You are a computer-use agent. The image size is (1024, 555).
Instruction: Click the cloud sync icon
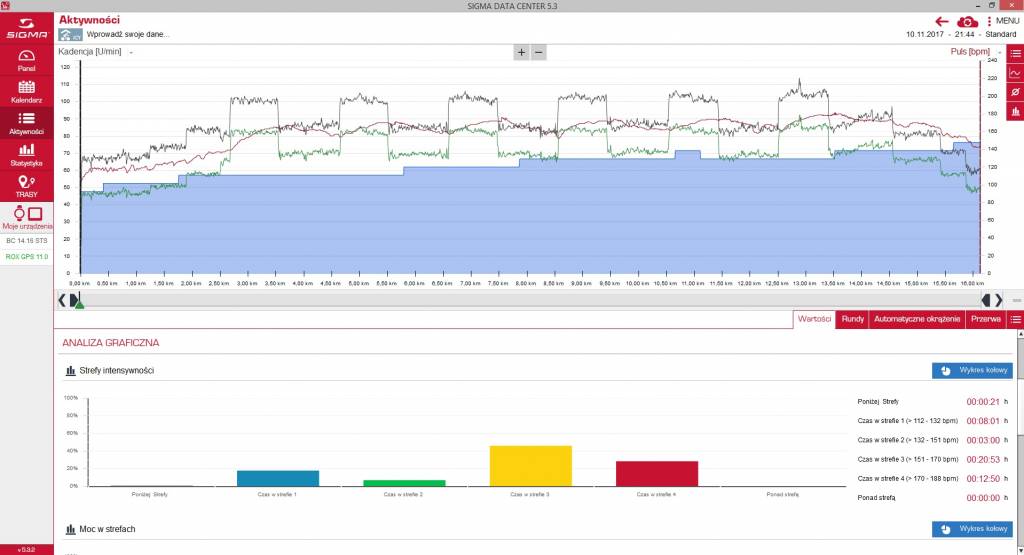coord(967,22)
